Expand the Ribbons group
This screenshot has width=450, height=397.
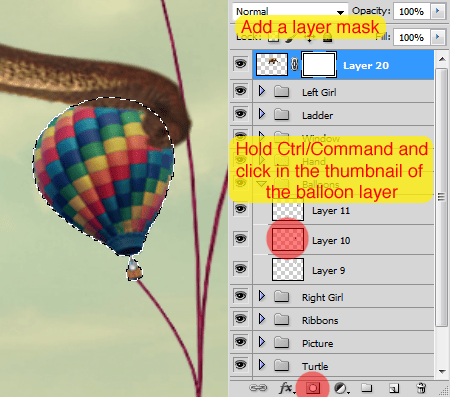(x=262, y=319)
